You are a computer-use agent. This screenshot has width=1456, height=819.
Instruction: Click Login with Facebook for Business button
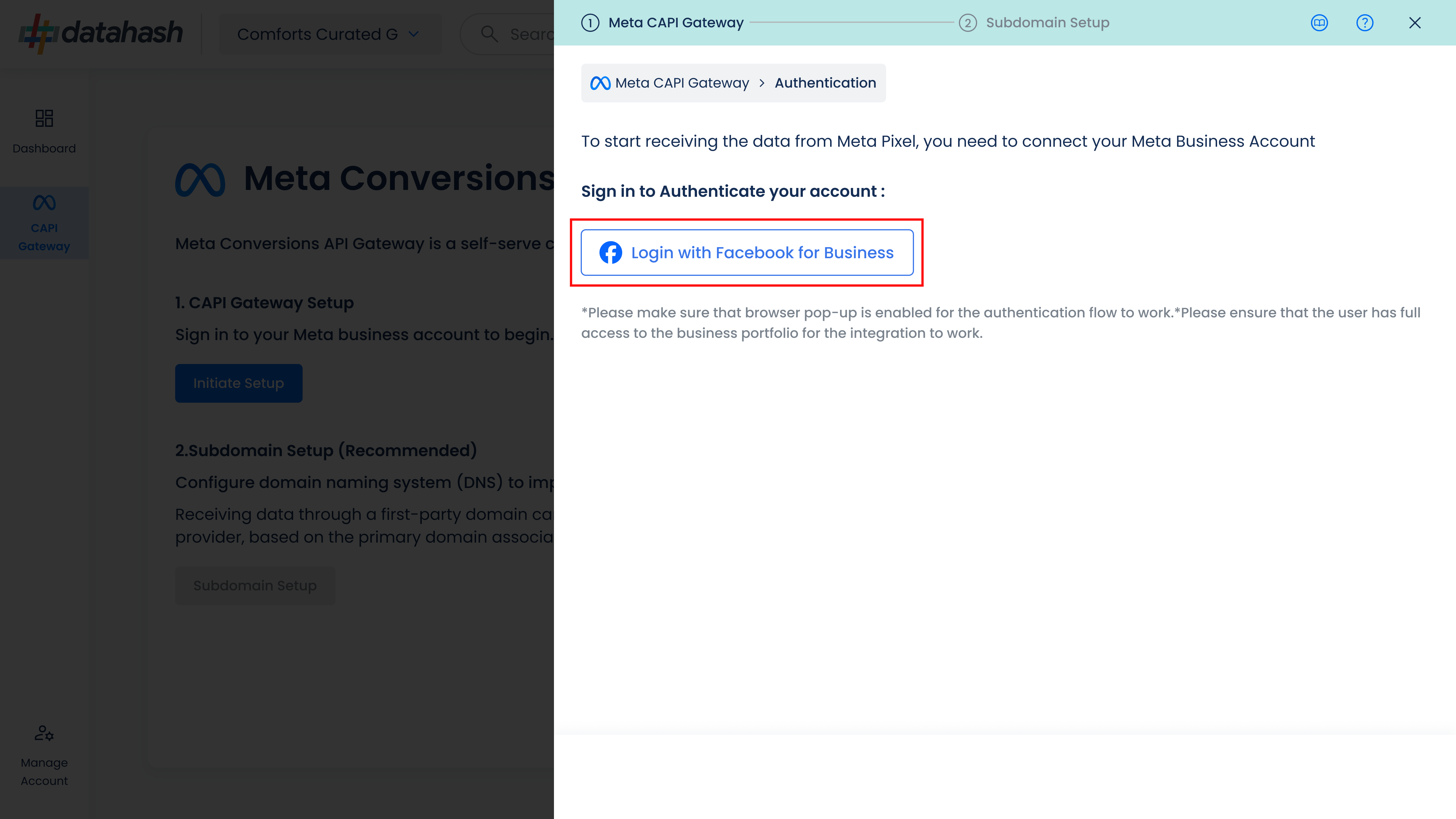tap(747, 253)
